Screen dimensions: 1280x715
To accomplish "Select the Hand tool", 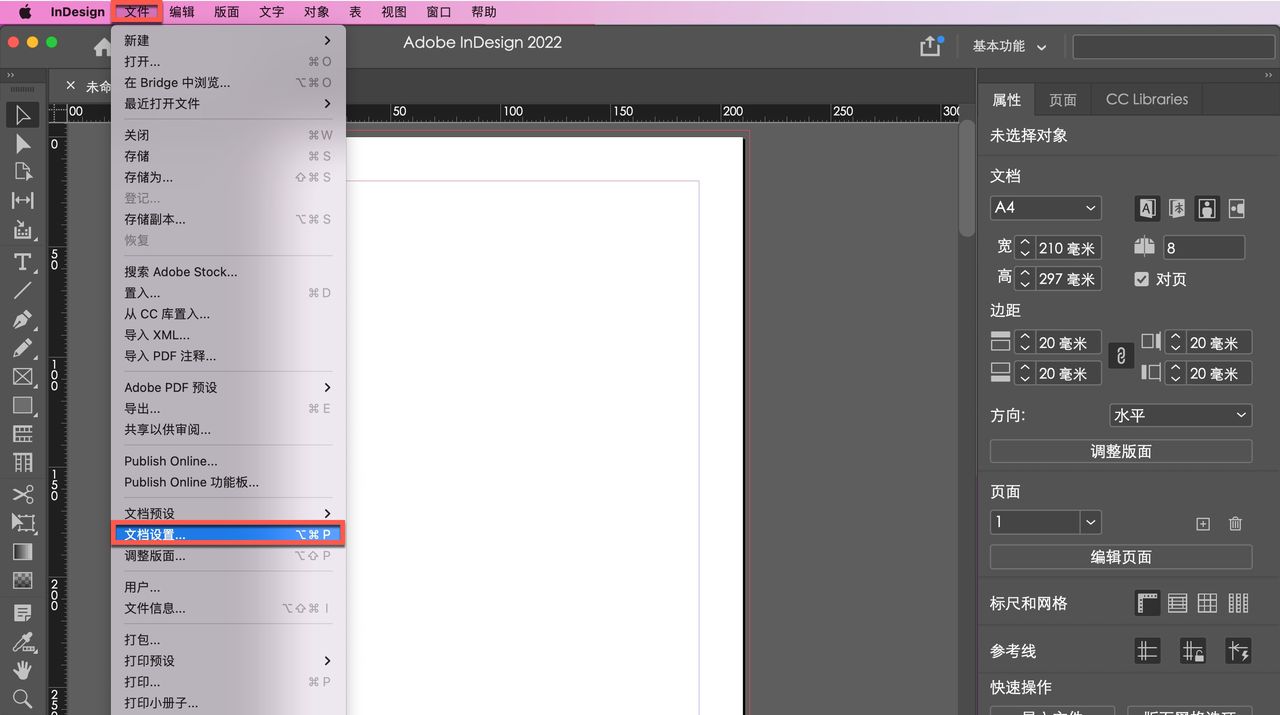I will pos(22,670).
